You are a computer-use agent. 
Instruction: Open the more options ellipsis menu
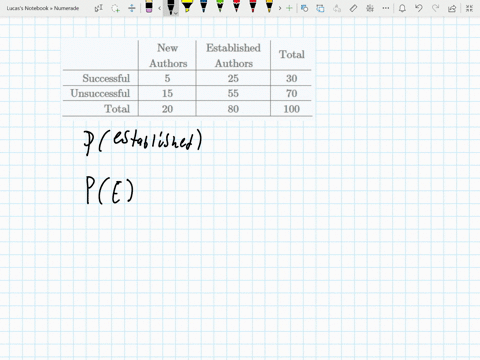[x=386, y=8]
